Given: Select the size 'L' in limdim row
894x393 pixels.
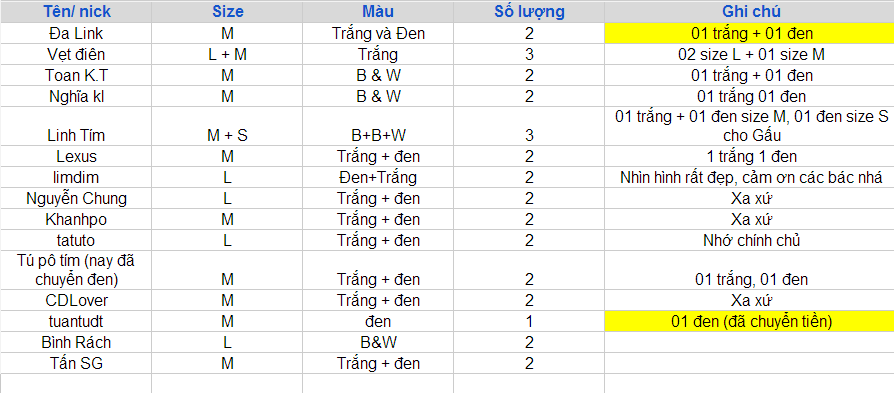Looking at the screenshot, I should tap(227, 177).
